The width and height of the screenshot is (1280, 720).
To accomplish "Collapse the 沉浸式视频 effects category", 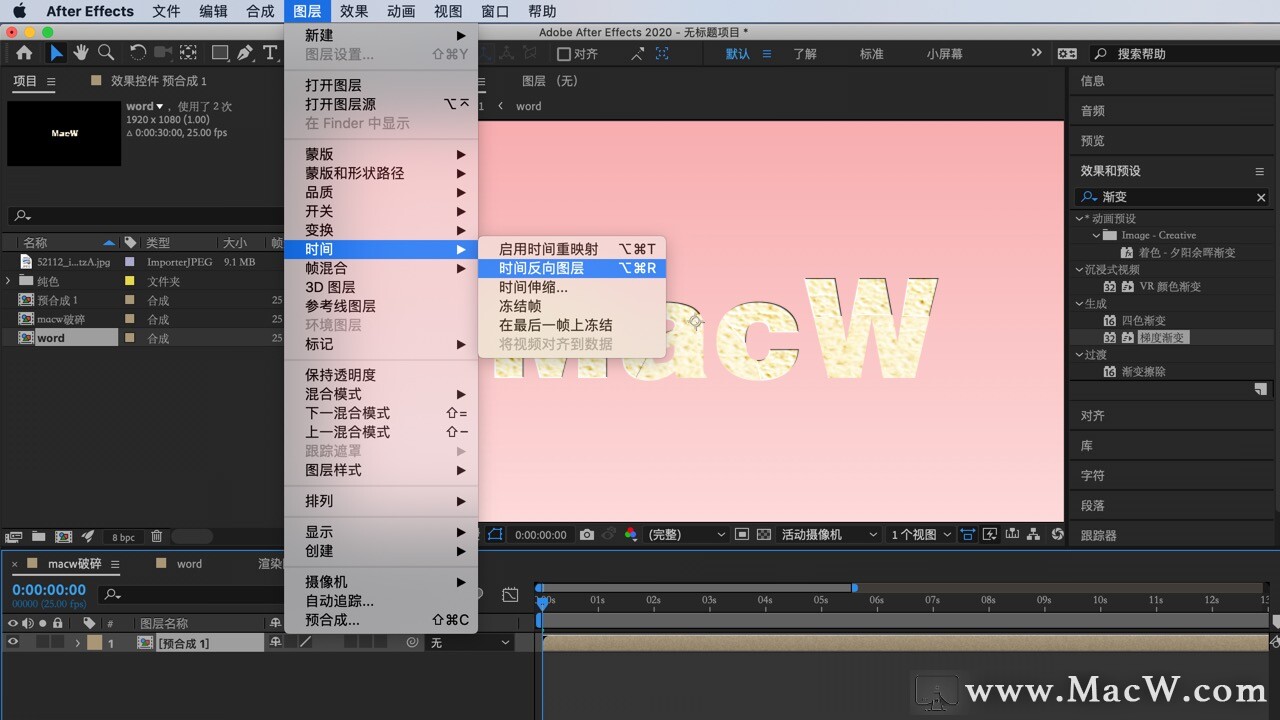I will click(x=1080, y=270).
